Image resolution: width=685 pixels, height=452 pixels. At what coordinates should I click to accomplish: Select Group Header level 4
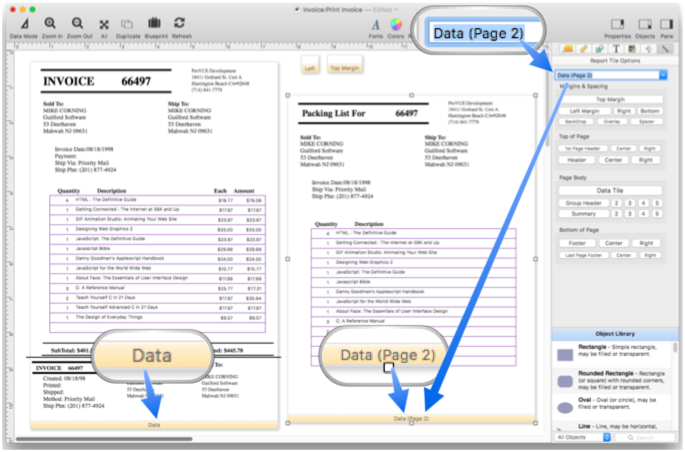click(x=643, y=203)
